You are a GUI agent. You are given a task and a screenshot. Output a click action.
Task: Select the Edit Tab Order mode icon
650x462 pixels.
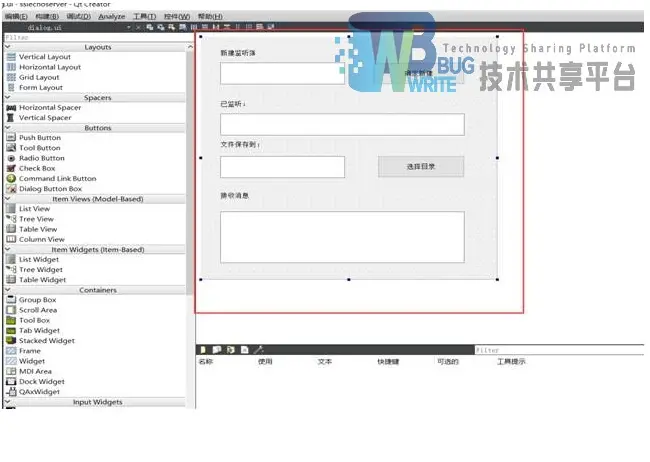182,27
